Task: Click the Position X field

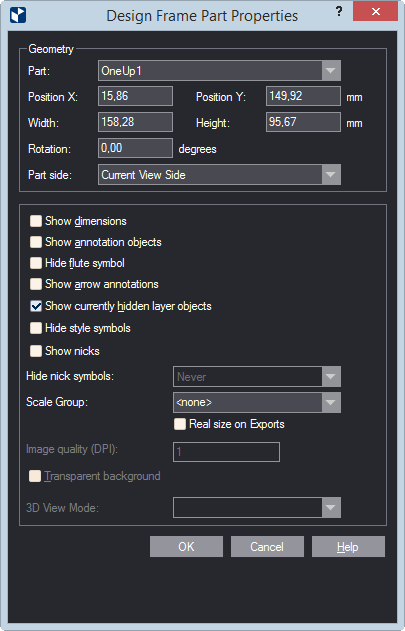Action: 135,96
